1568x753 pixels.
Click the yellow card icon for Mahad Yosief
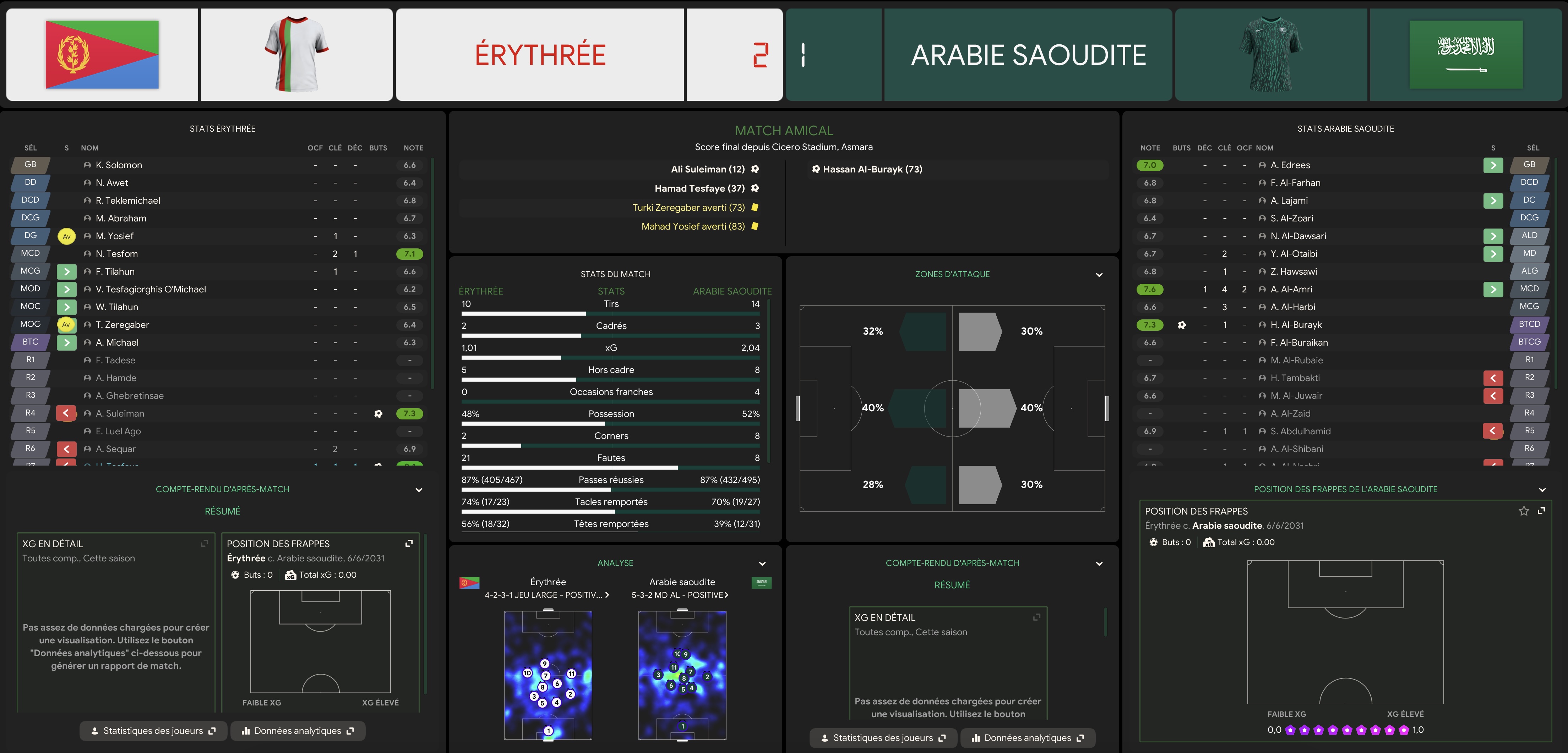[755, 226]
